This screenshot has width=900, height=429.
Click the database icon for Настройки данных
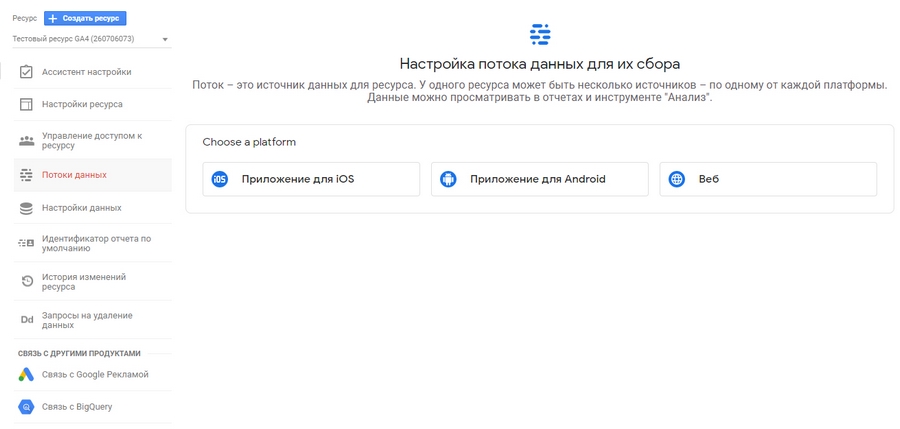tap(26, 208)
